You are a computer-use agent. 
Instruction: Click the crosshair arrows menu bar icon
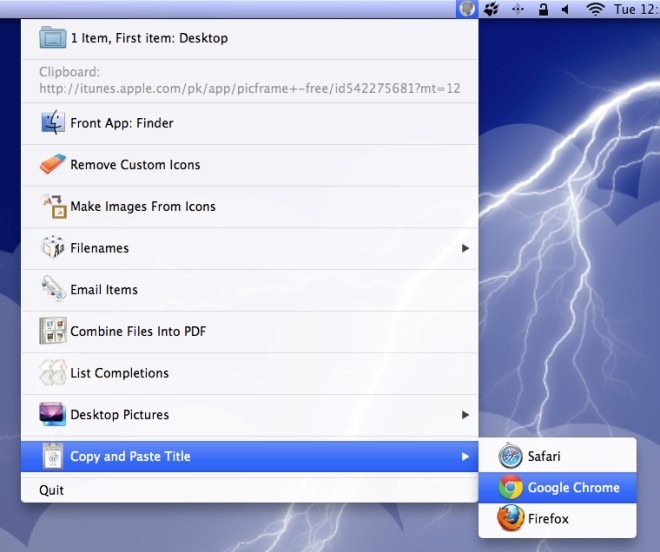click(518, 9)
